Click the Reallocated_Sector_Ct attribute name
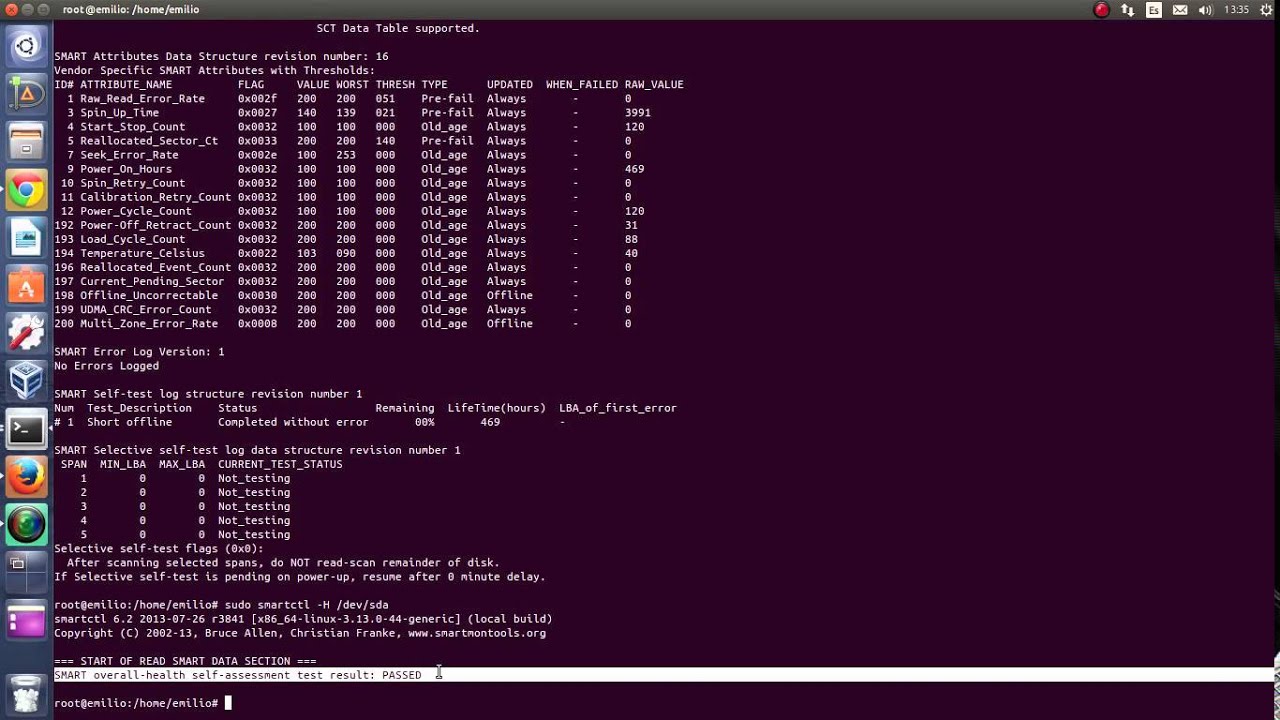1280x720 pixels. point(149,141)
